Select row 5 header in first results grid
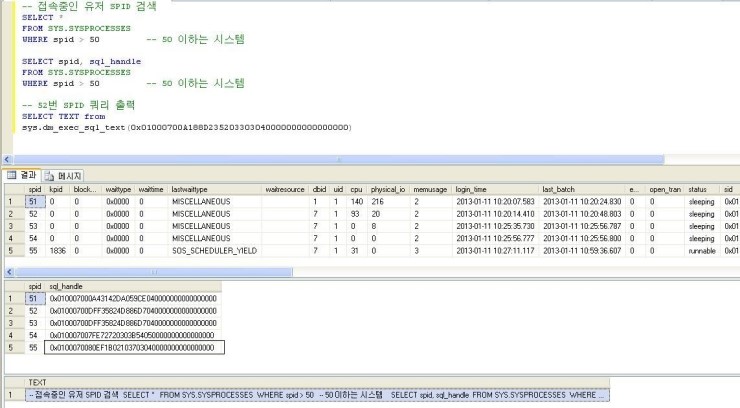Screen dimensions: 740x408 (x=11, y=253)
